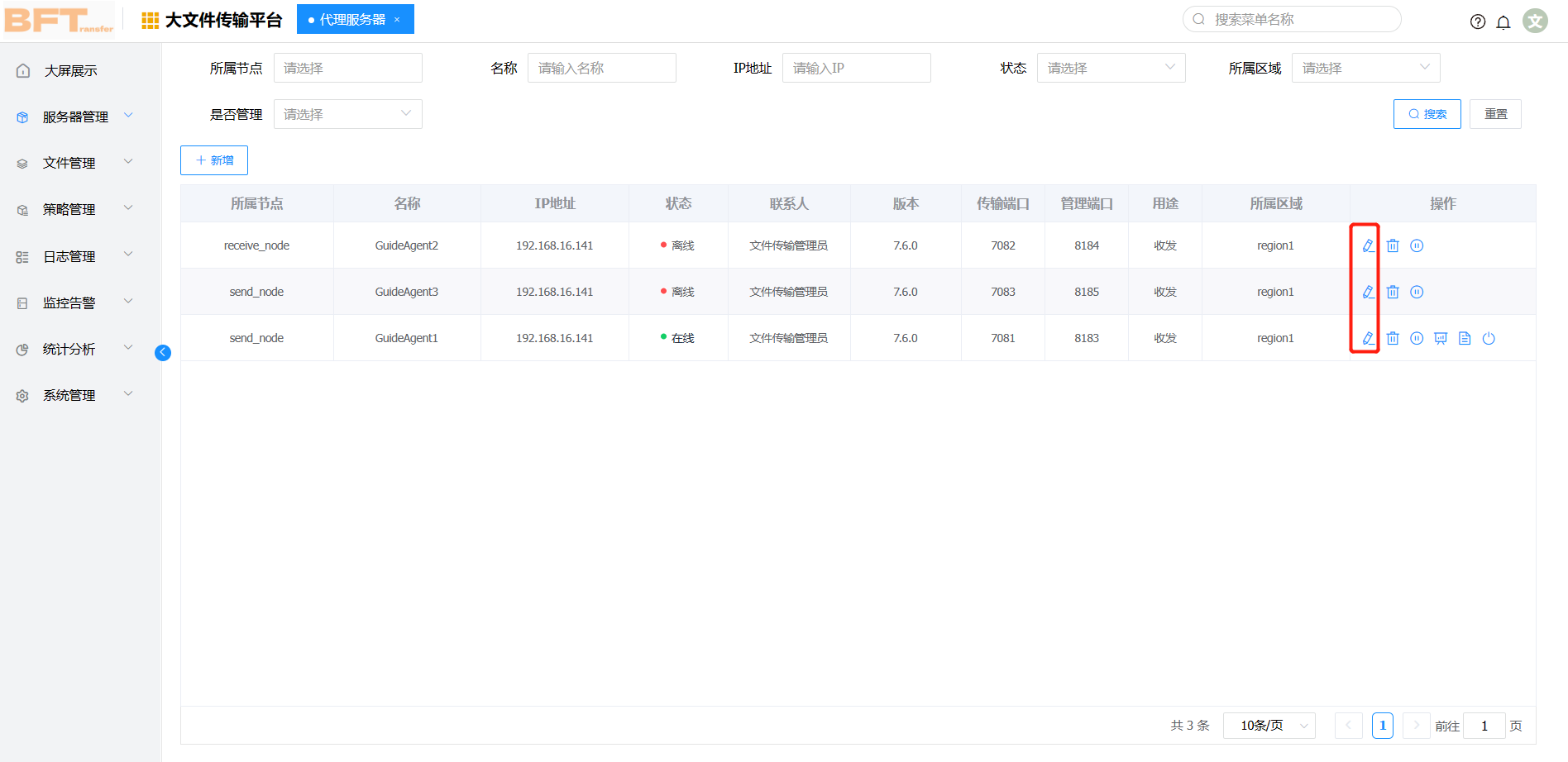Pause the GuideAgent3 agent
This screenshot has height=762, width=1568.
(x=1417, y=291)
